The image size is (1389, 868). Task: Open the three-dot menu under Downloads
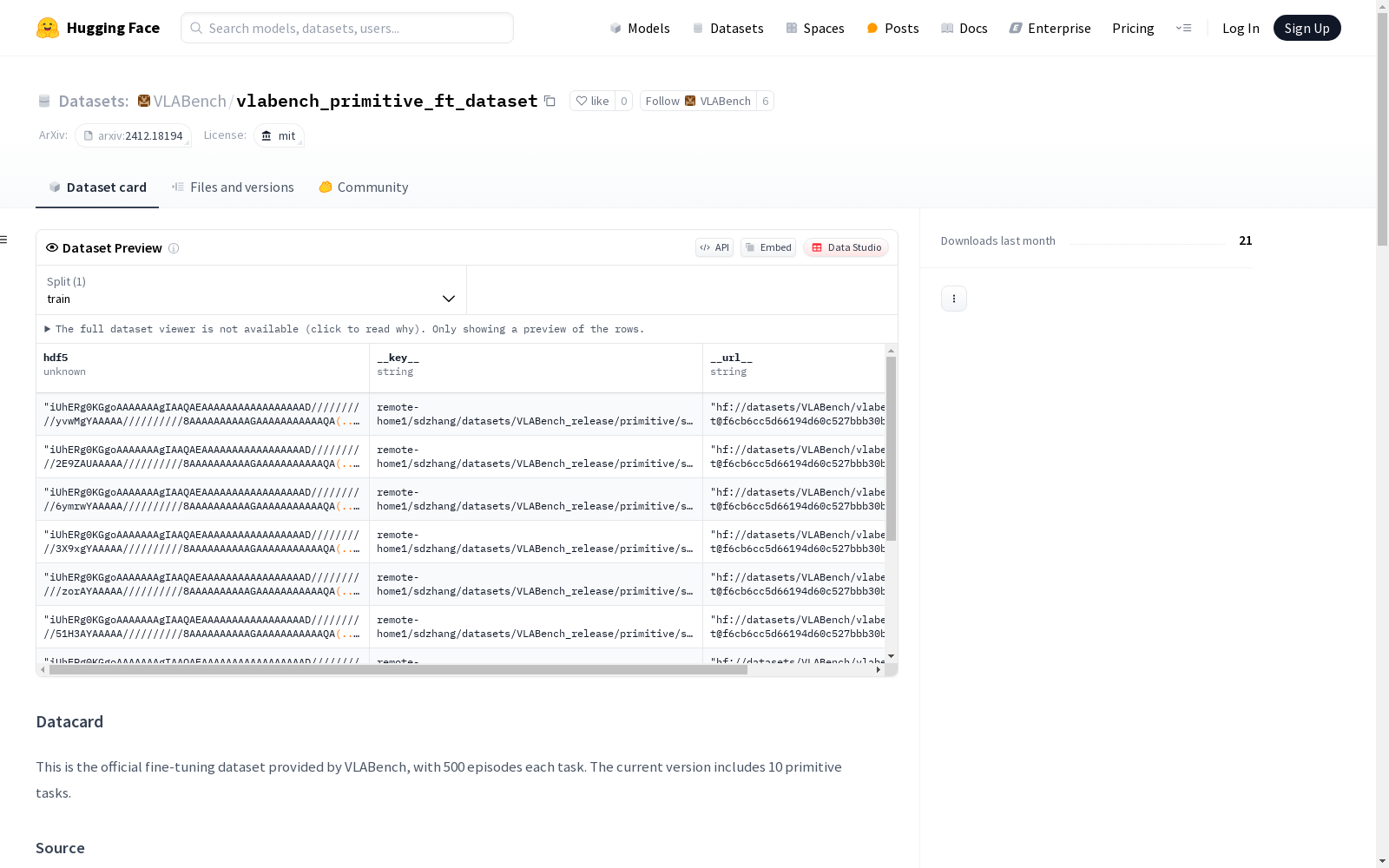[954, 299]
